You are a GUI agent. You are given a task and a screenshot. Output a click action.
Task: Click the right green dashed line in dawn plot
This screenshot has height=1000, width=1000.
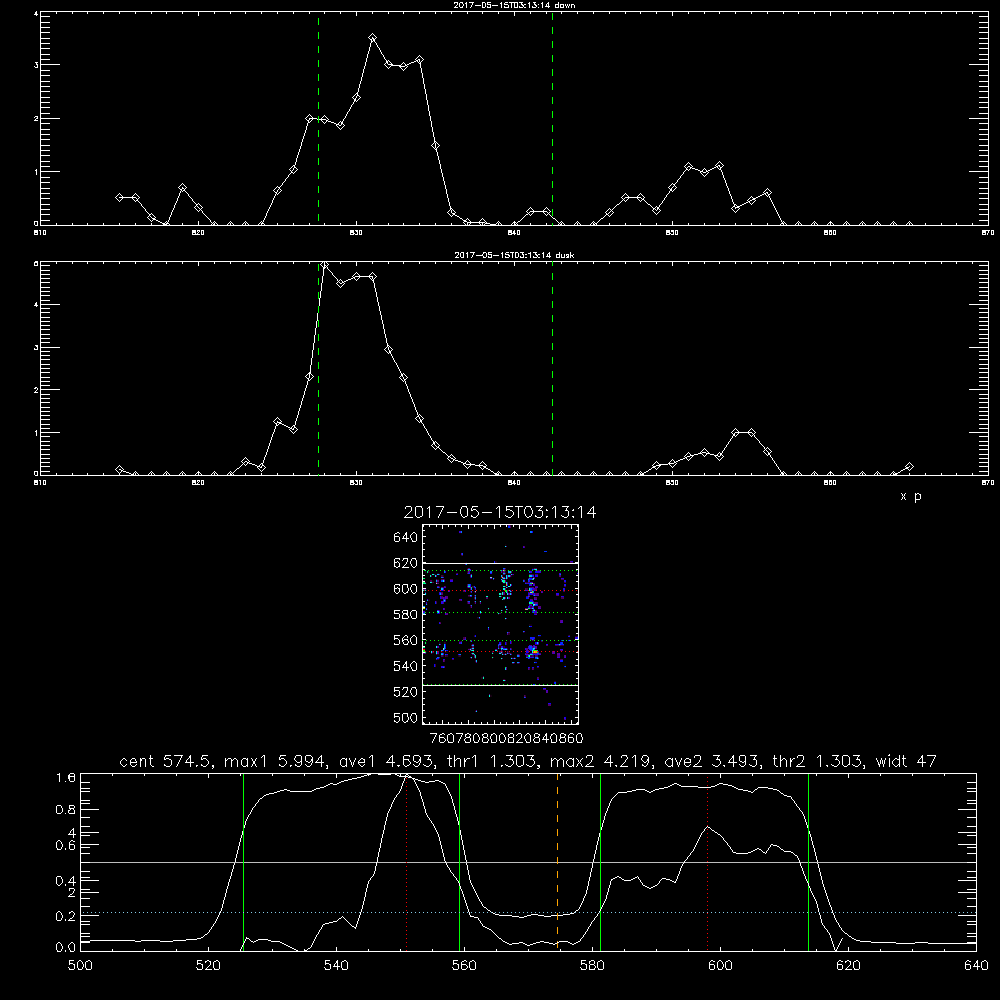[x=552, y=118]
